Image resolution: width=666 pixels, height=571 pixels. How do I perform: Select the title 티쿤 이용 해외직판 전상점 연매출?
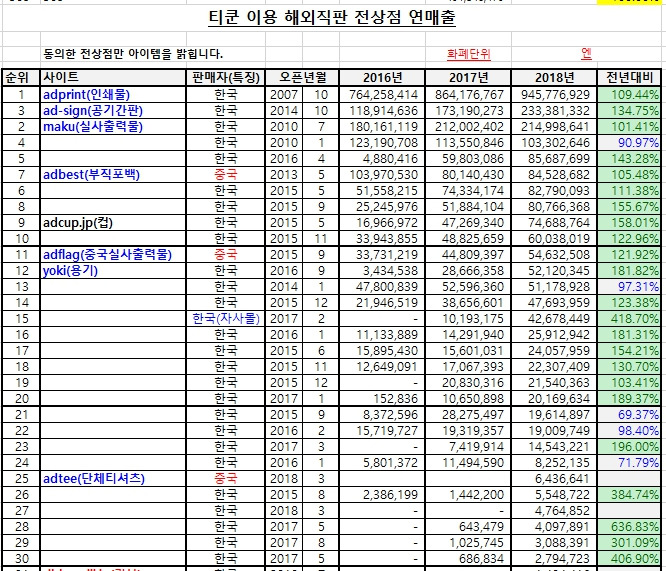332,18
